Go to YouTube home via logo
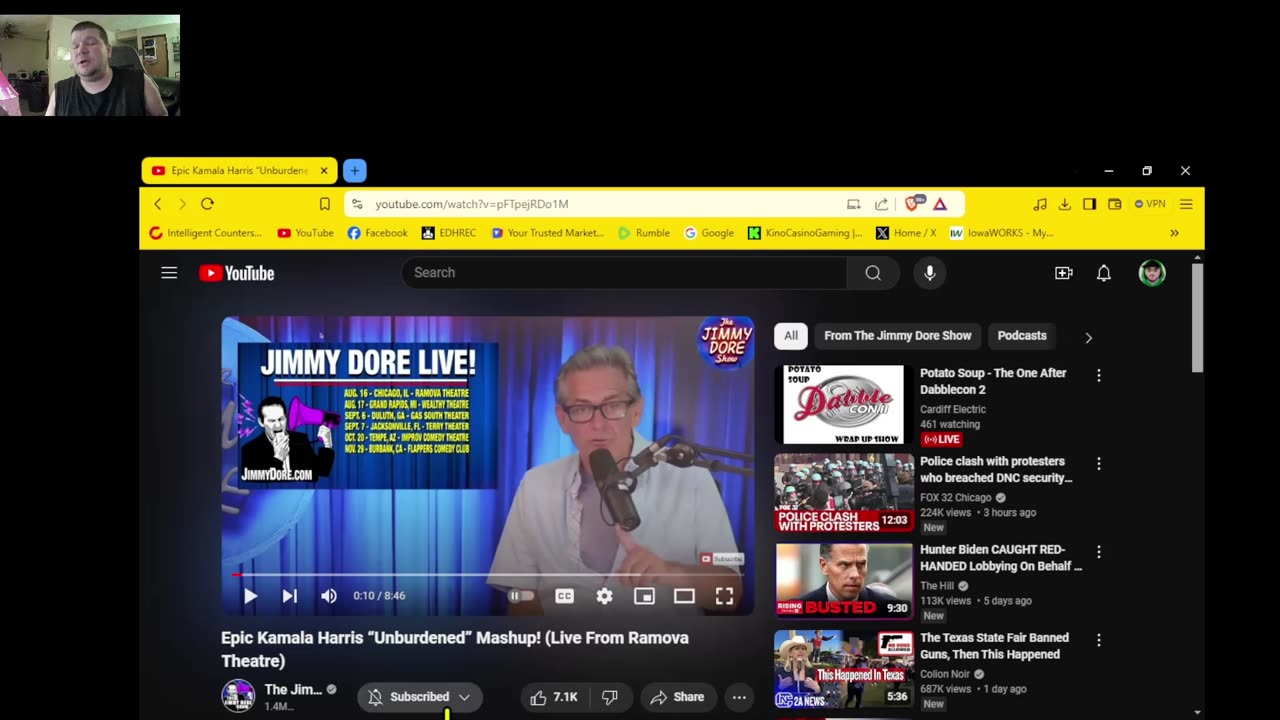Viewport: 1280px width, 720px height. pyautogui.click(x=236, y=273)
